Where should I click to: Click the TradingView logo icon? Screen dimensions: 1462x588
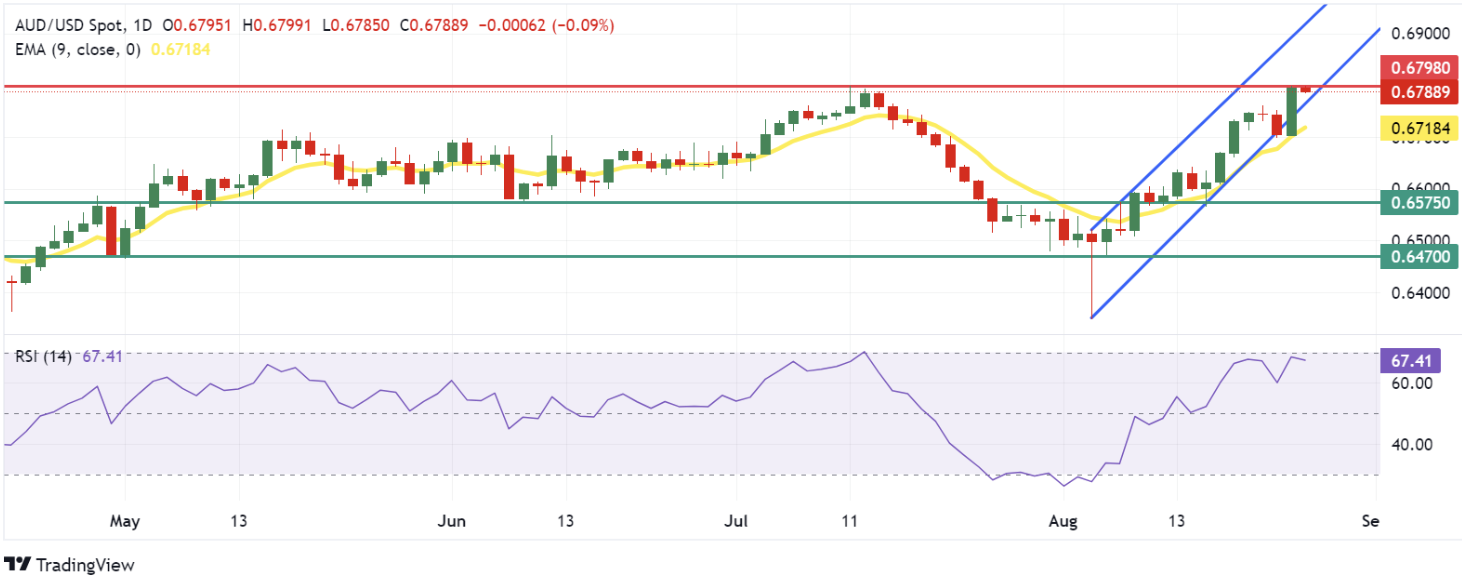click(x=17, y=566)
